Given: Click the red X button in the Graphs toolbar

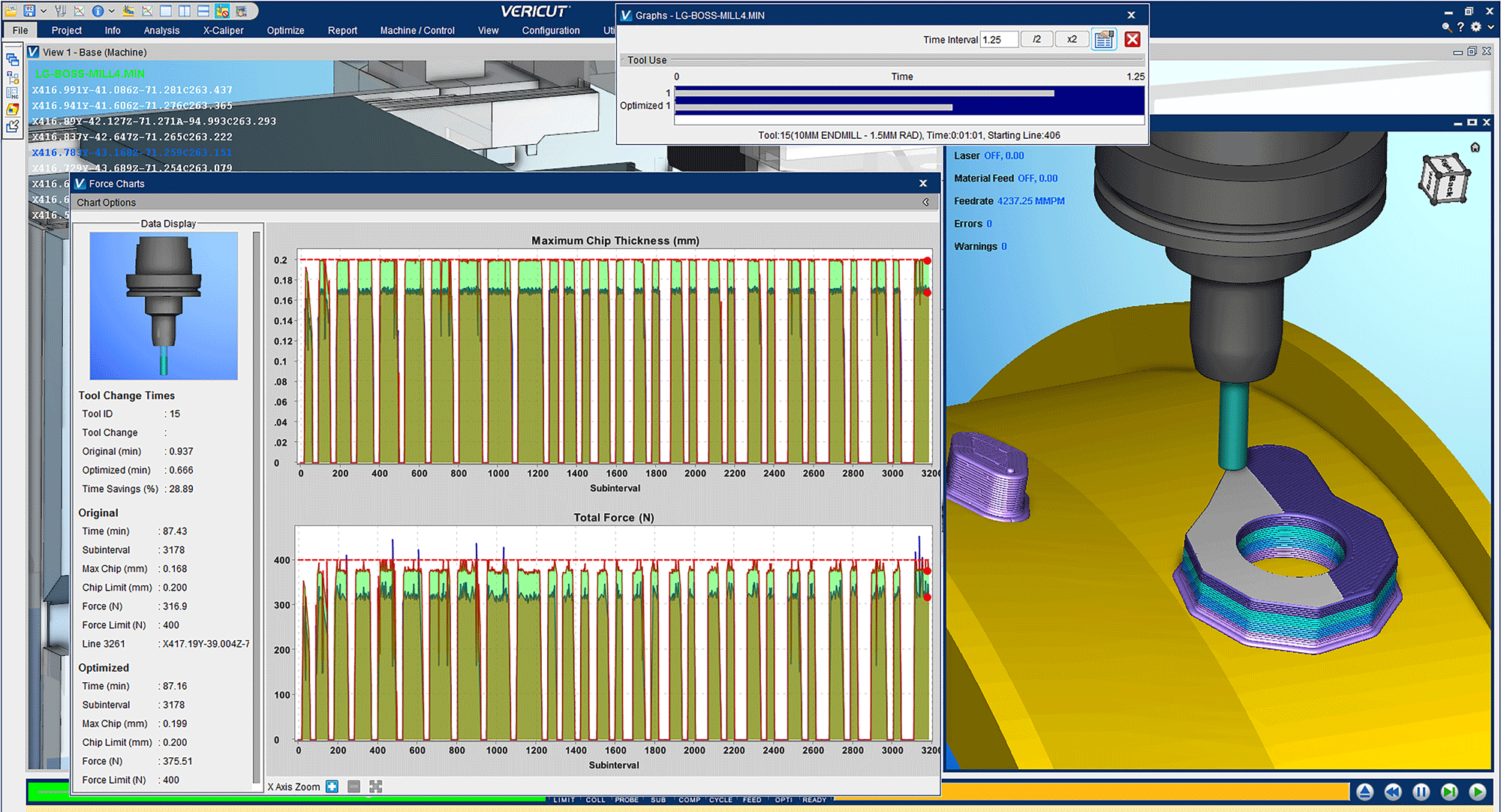Looking at the screenshot, I should (x=1133, y=40).
